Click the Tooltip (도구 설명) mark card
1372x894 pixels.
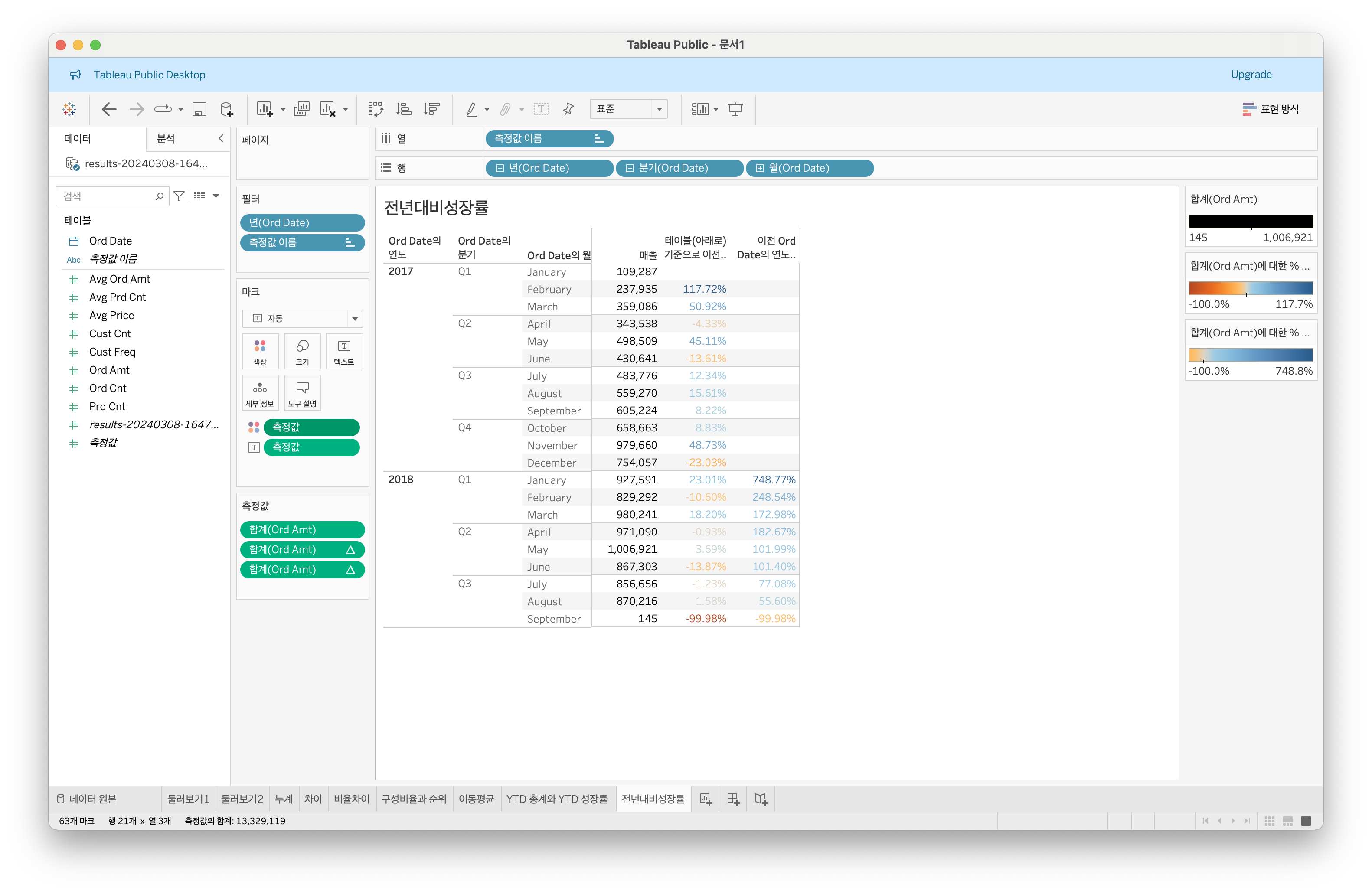[302, 392]
